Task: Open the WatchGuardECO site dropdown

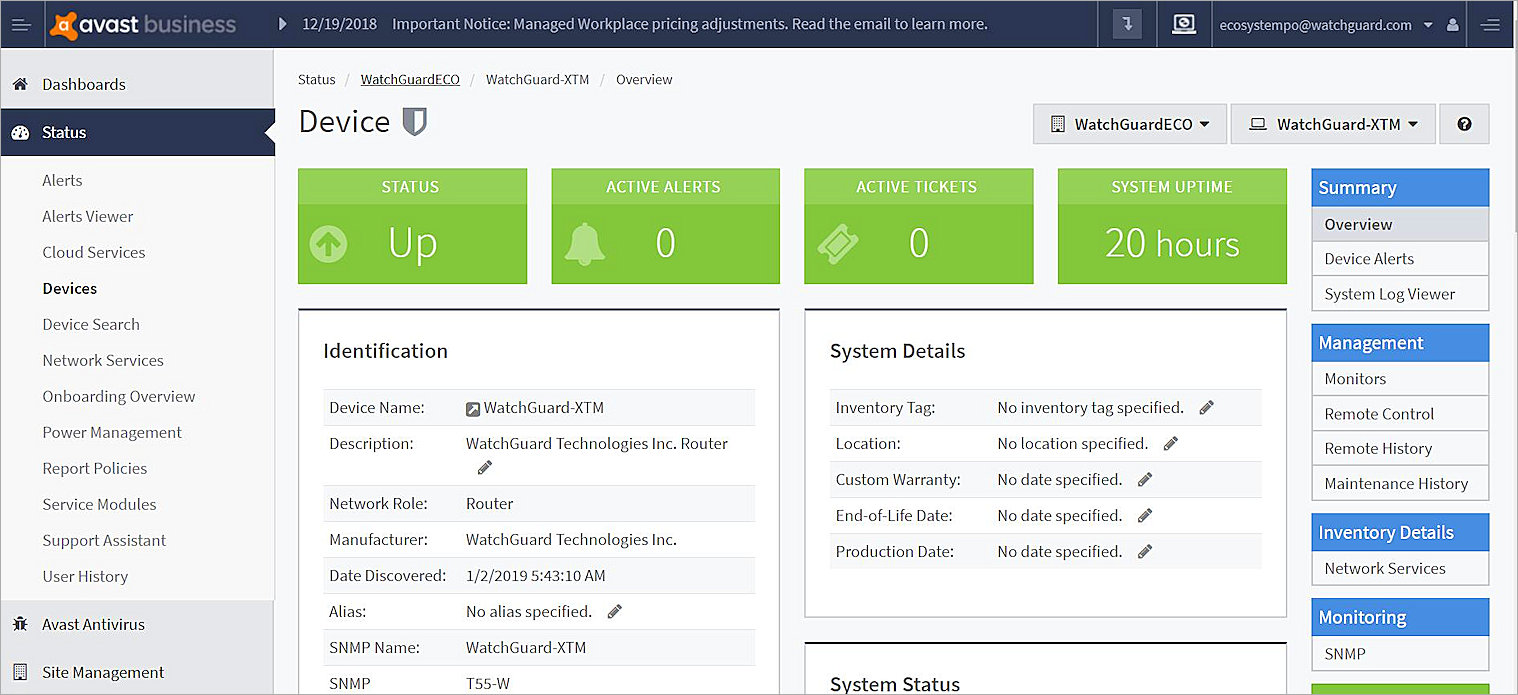Action: click(1129, 123)
